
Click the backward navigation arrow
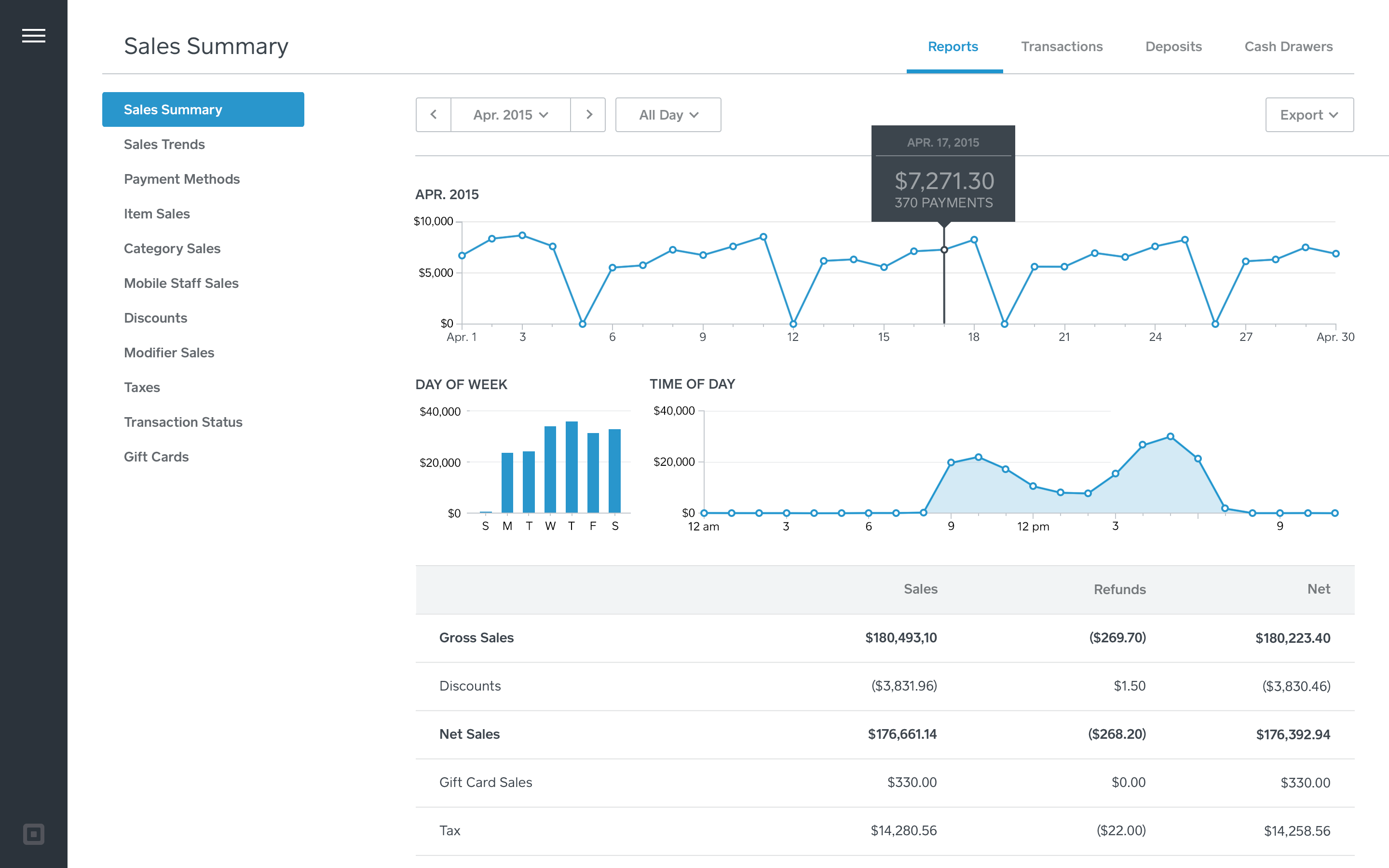[434, 114]
